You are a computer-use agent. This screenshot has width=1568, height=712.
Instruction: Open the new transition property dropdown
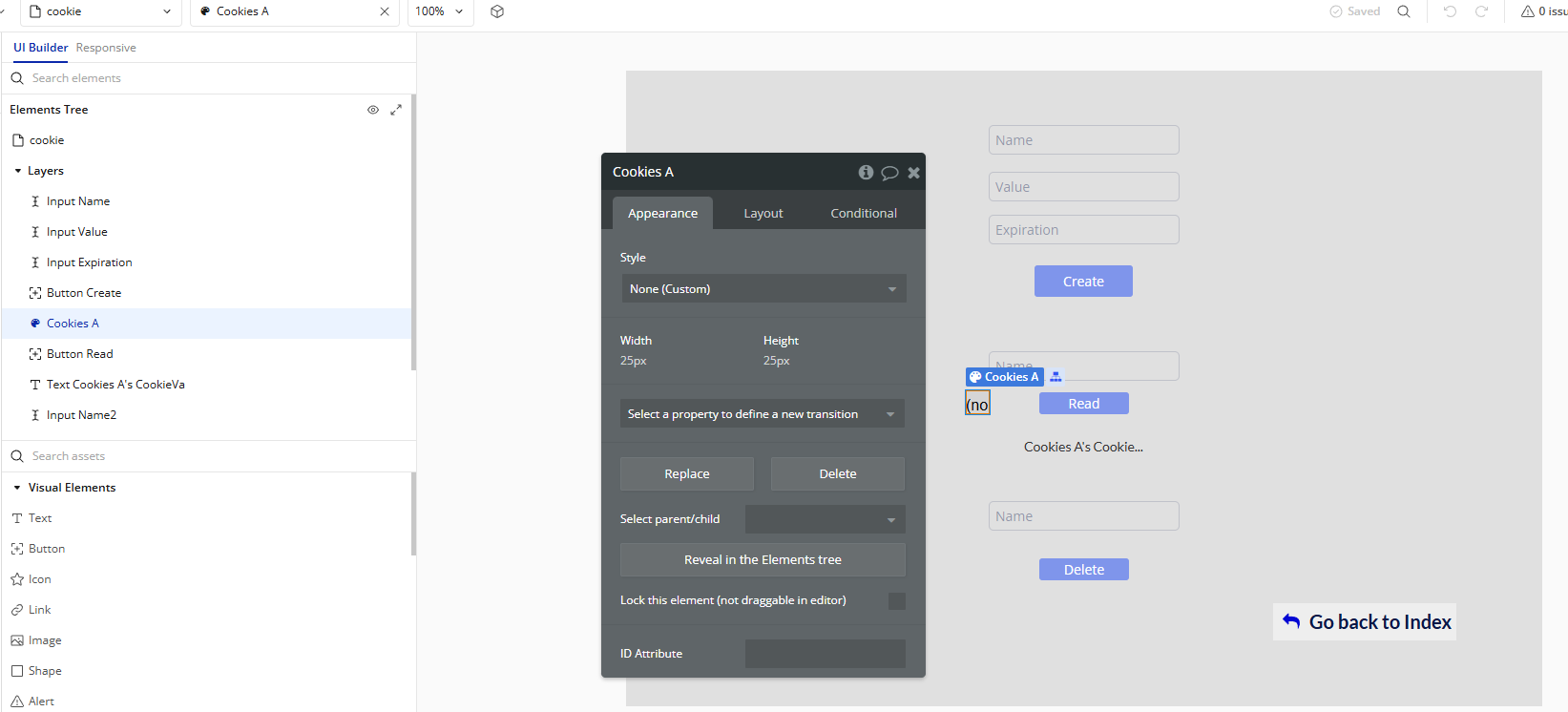click(762, 414)
